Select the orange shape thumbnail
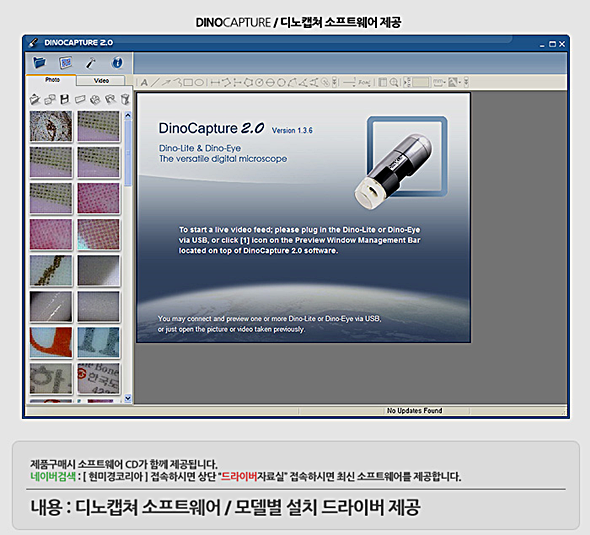The width and height of the screenshot is (590, 535). tap(51, 342)
